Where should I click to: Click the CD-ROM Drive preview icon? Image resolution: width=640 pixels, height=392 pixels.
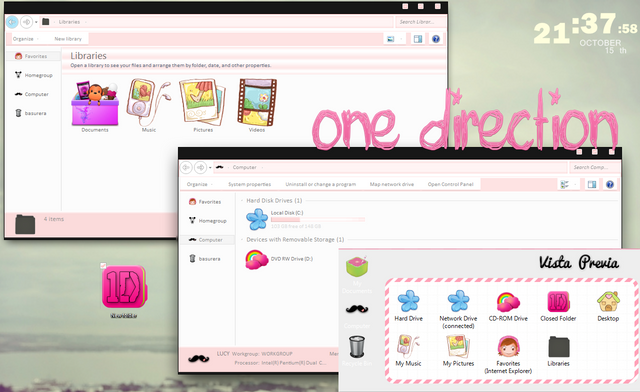508,302
